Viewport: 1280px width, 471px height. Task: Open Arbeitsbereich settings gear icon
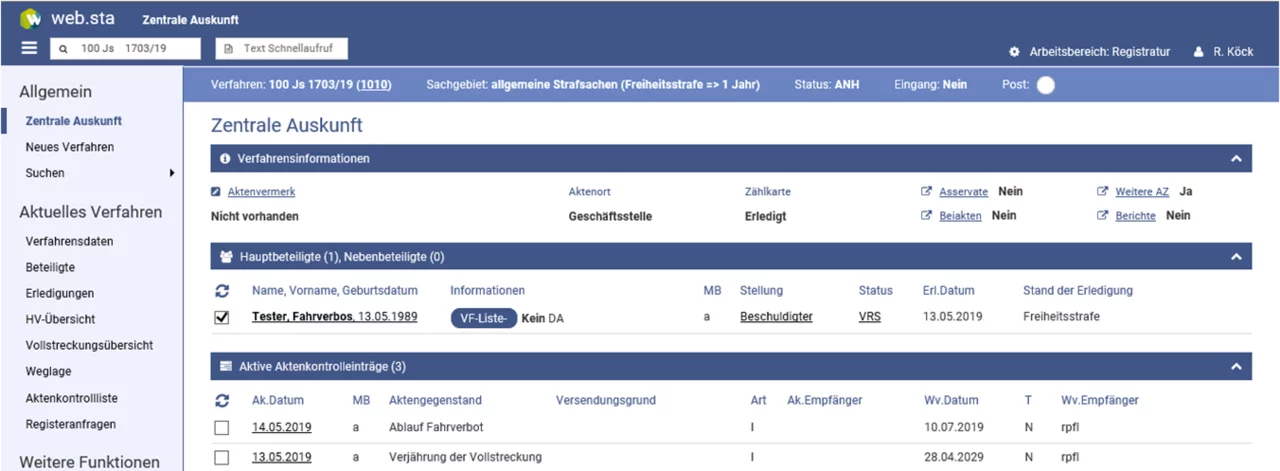(x=1014, y=51)
